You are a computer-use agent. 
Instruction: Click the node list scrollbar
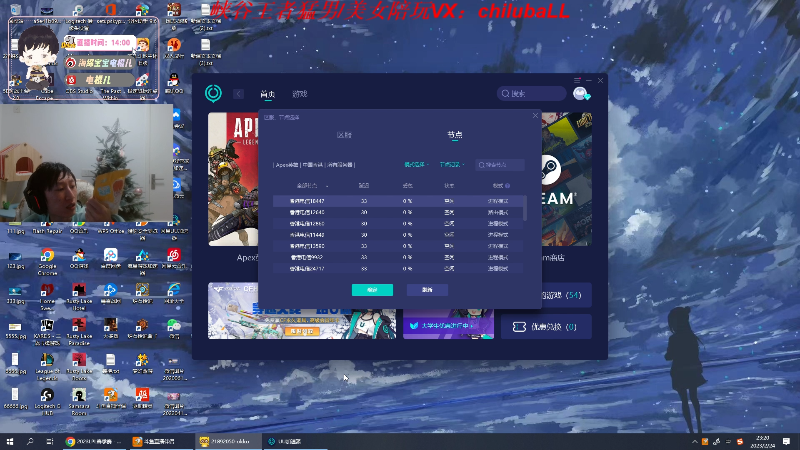pos(525,207)
